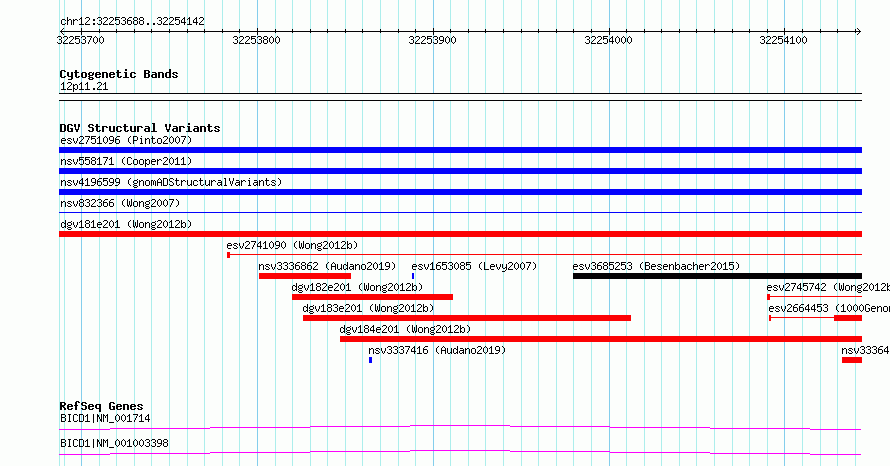Open the nsv3337416 (Audano2019) label
This screenshot has width=890, height=466.
coord(437,350)
